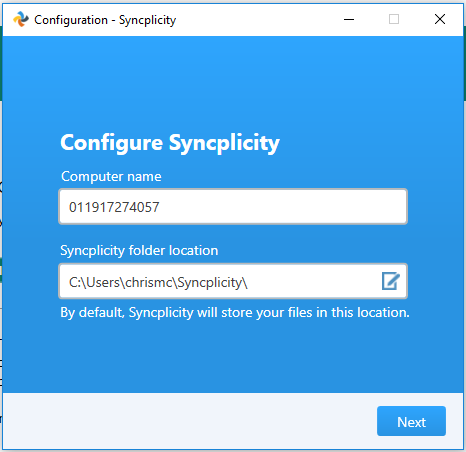The height and width of the screenshot is (452, 466).
Task: Click inside the Syncplicity folder location field
Action: click(x=233, y=281)
